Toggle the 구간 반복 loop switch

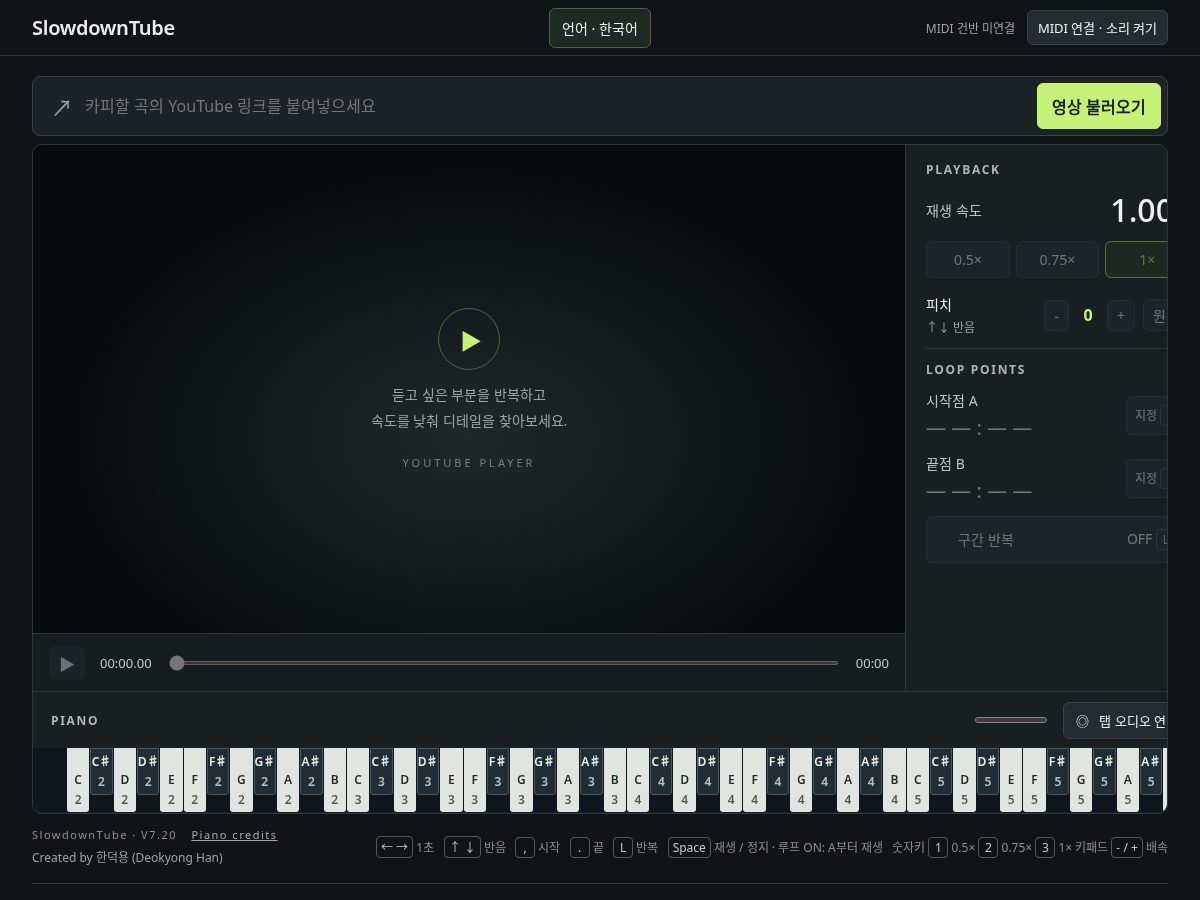coord(1047,539)
